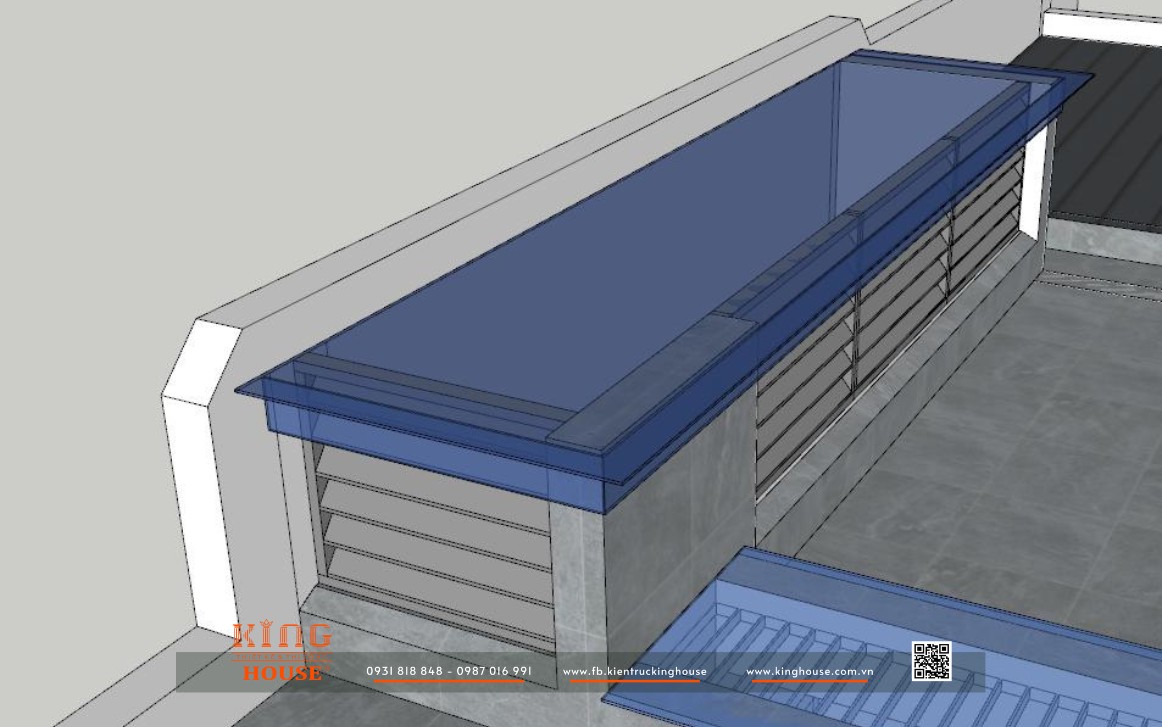Click the KING lettering in the logo
1162x727 pixels.
pos(282,636)
